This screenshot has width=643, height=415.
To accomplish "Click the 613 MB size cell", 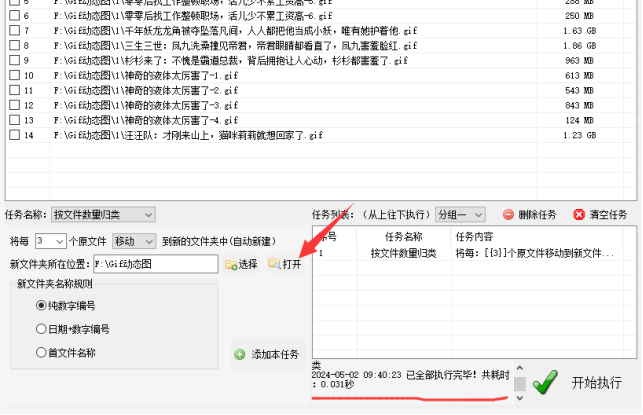I will click(x=579, y=75).
